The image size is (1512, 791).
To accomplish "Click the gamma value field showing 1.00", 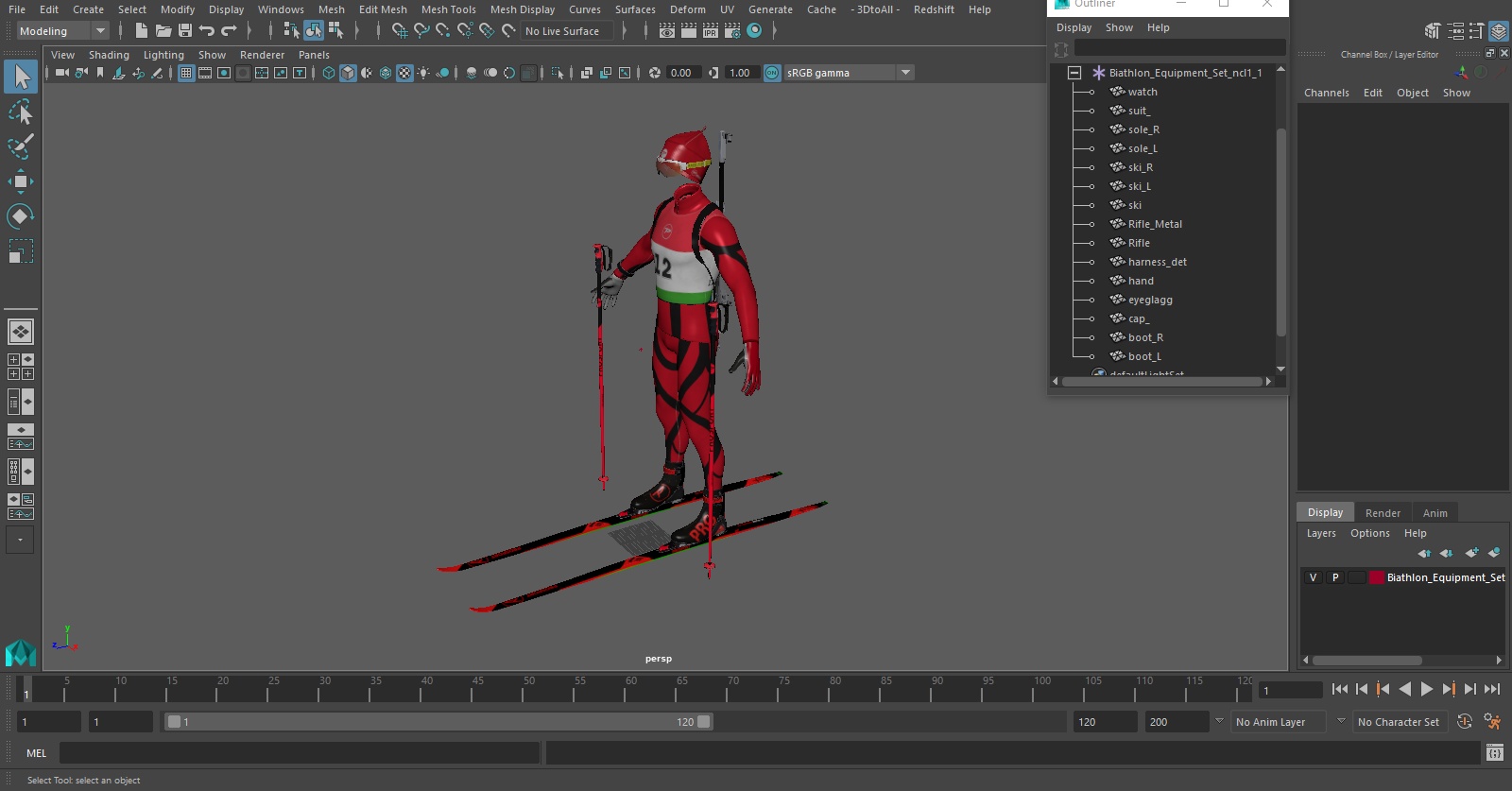I will coord(742,73).
